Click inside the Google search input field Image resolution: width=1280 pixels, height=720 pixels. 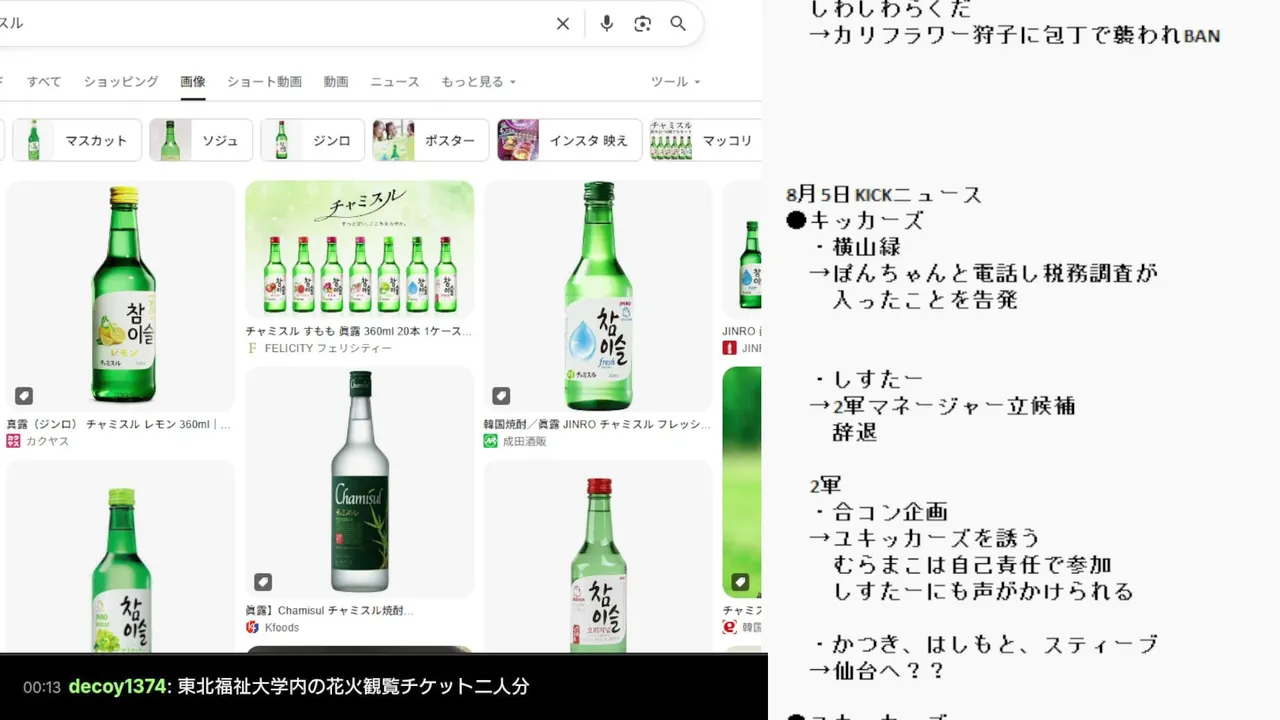click(270, 24)
